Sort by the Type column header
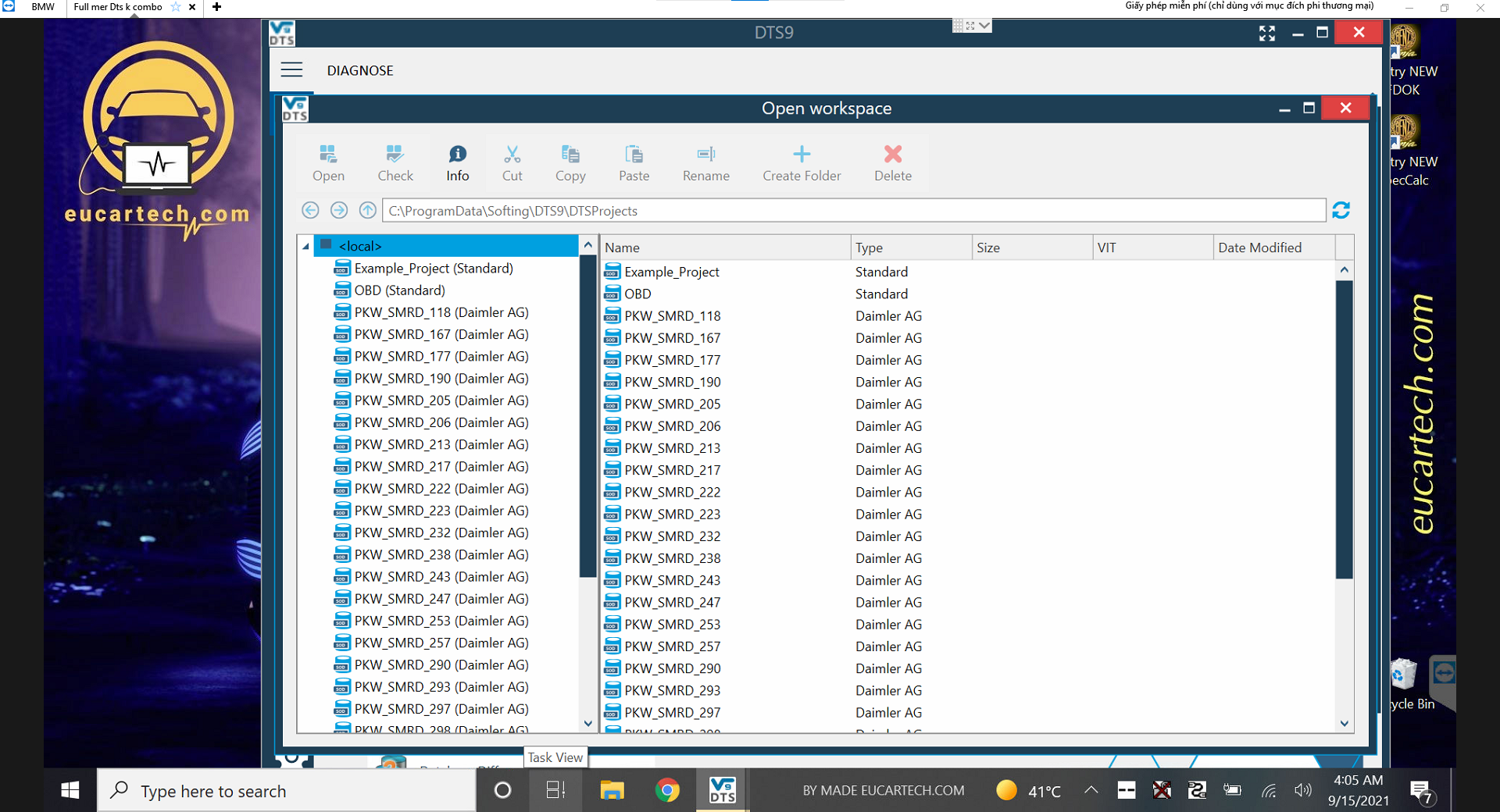1500x812 pixels. 911,248
